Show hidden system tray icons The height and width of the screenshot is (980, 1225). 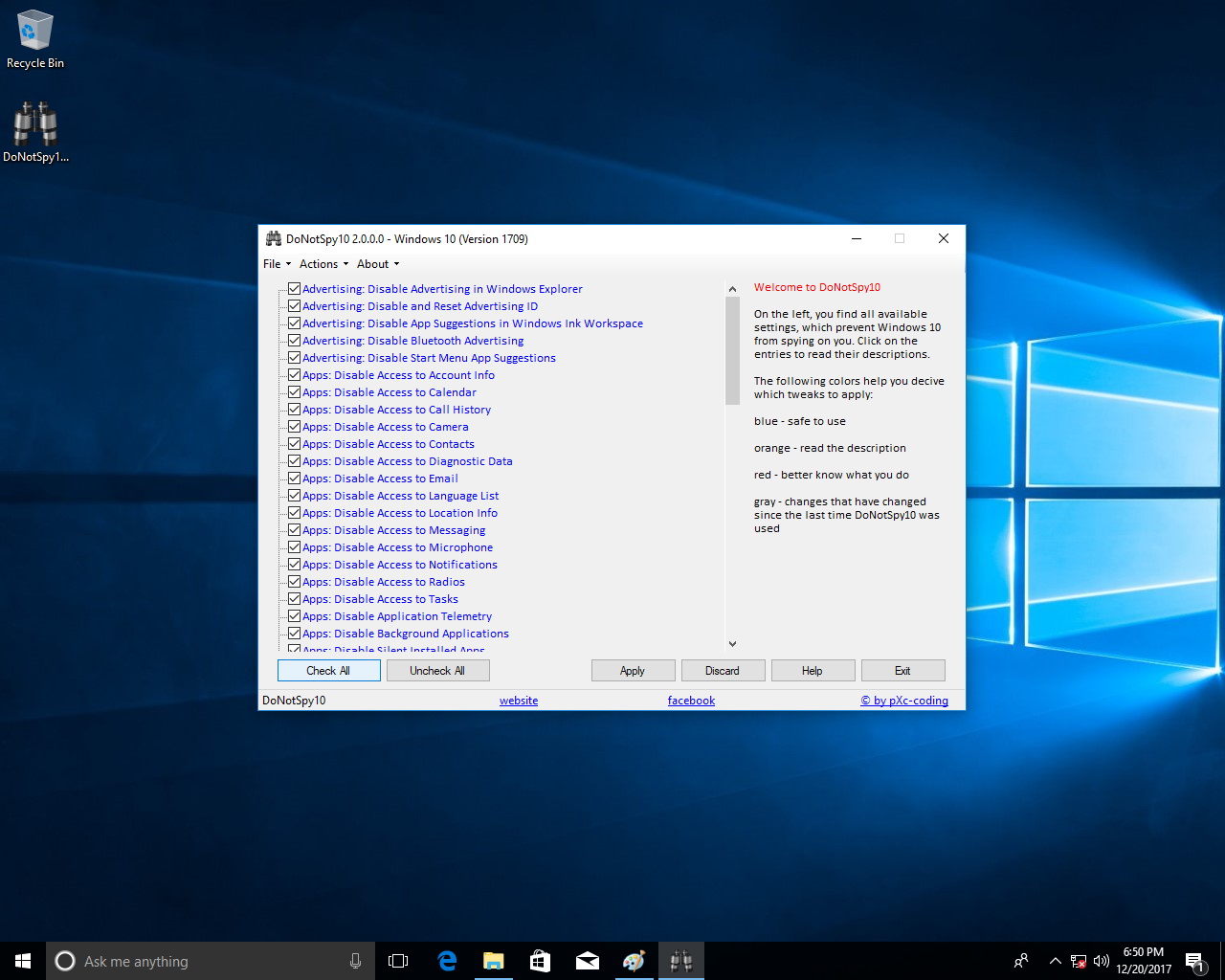tap(1055, 961)
